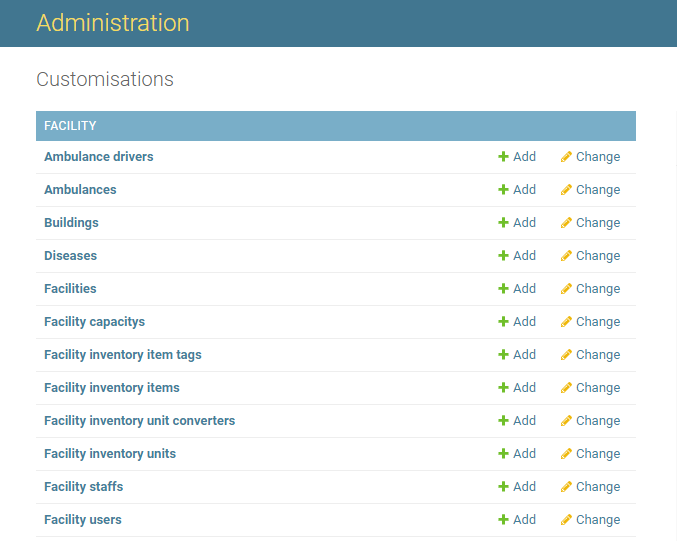Image resolution: width=677 pixels, height=541 pixels.
Task: Open Facility inventory items list
Action: [x=111, y=388]
